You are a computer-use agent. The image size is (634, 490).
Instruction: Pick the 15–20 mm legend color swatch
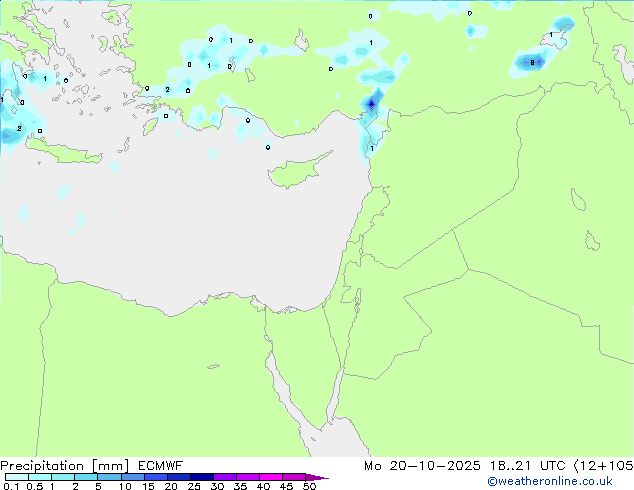[155, 477]
